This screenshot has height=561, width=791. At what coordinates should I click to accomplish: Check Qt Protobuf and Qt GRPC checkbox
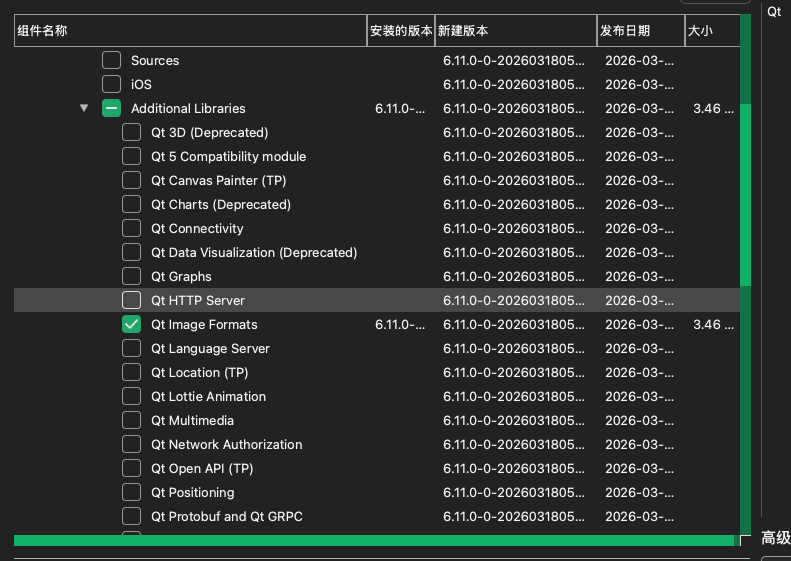[131, 516]
